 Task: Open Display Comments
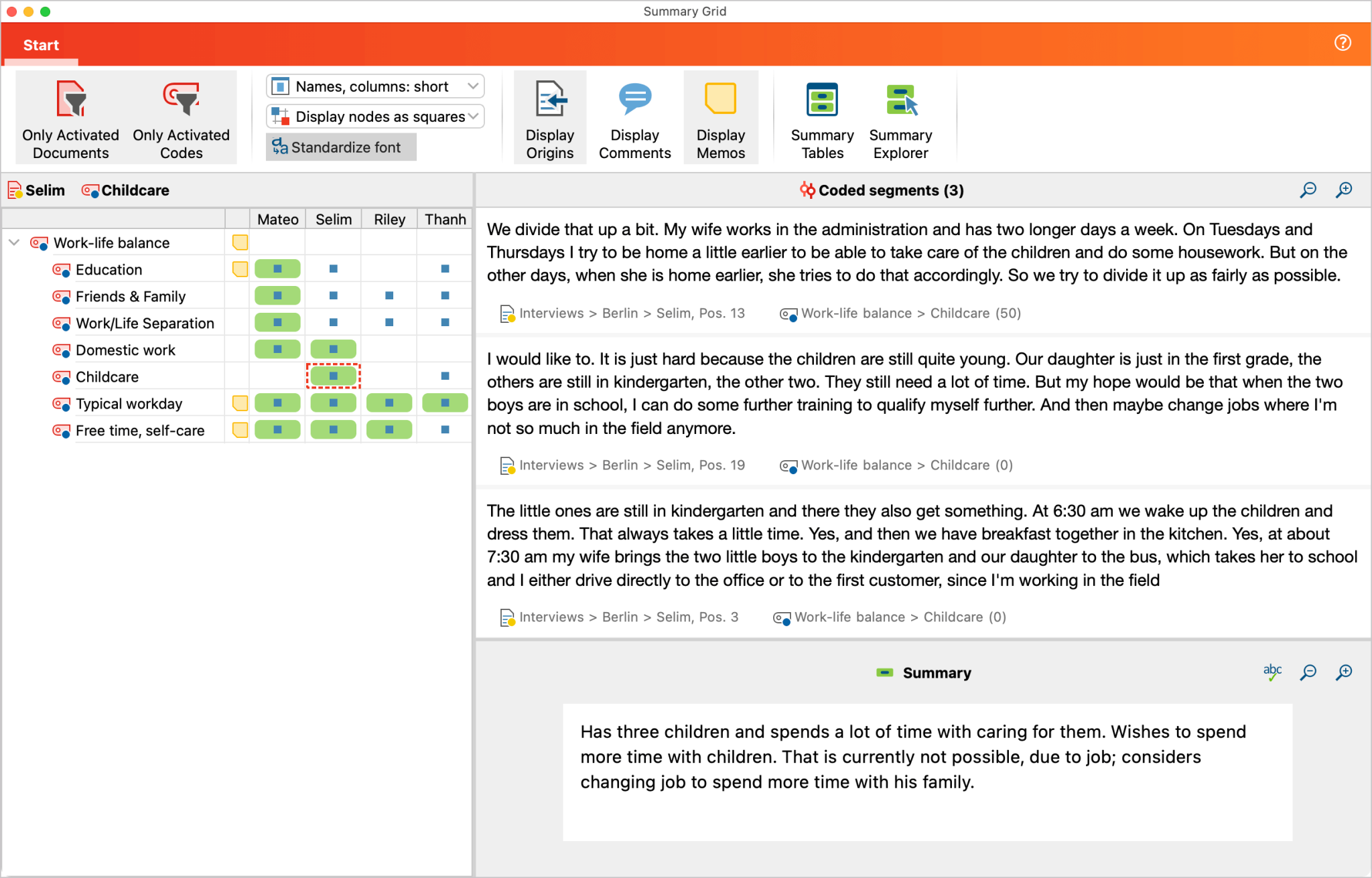click(x=634, y=117)
